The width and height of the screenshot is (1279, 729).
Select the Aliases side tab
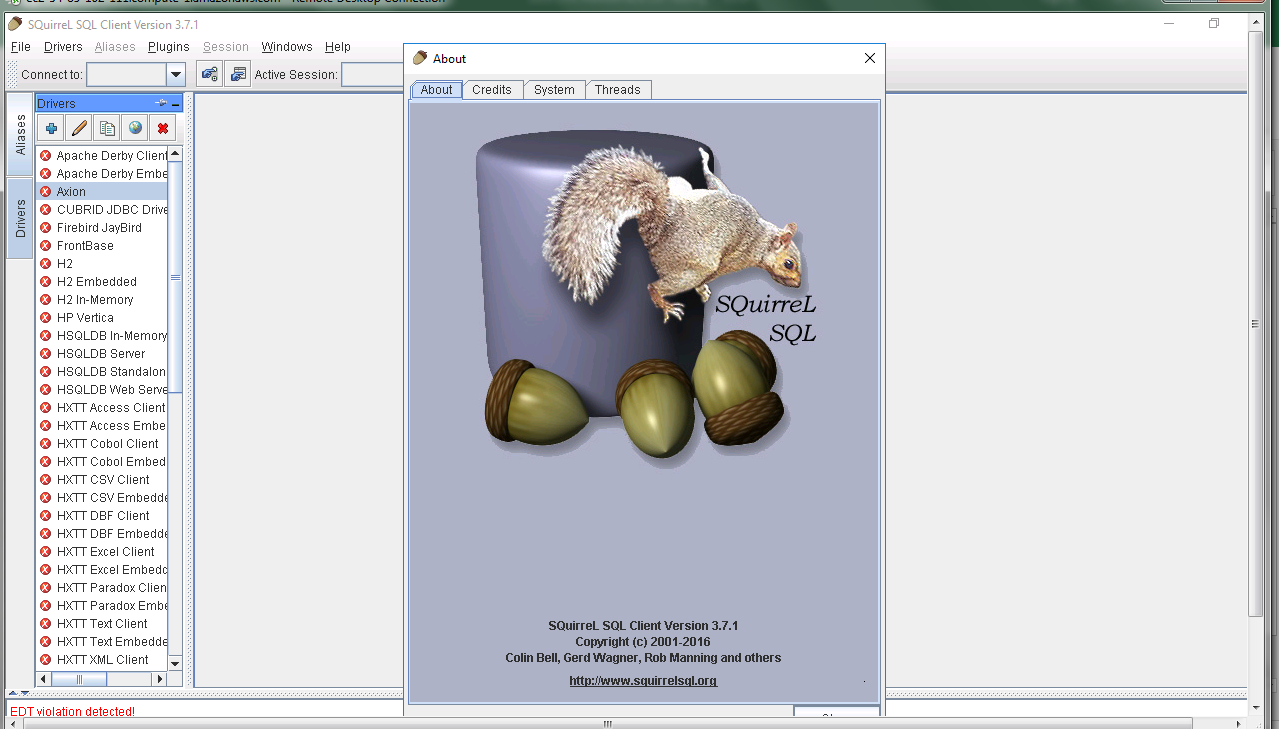(x=21, y=134)
